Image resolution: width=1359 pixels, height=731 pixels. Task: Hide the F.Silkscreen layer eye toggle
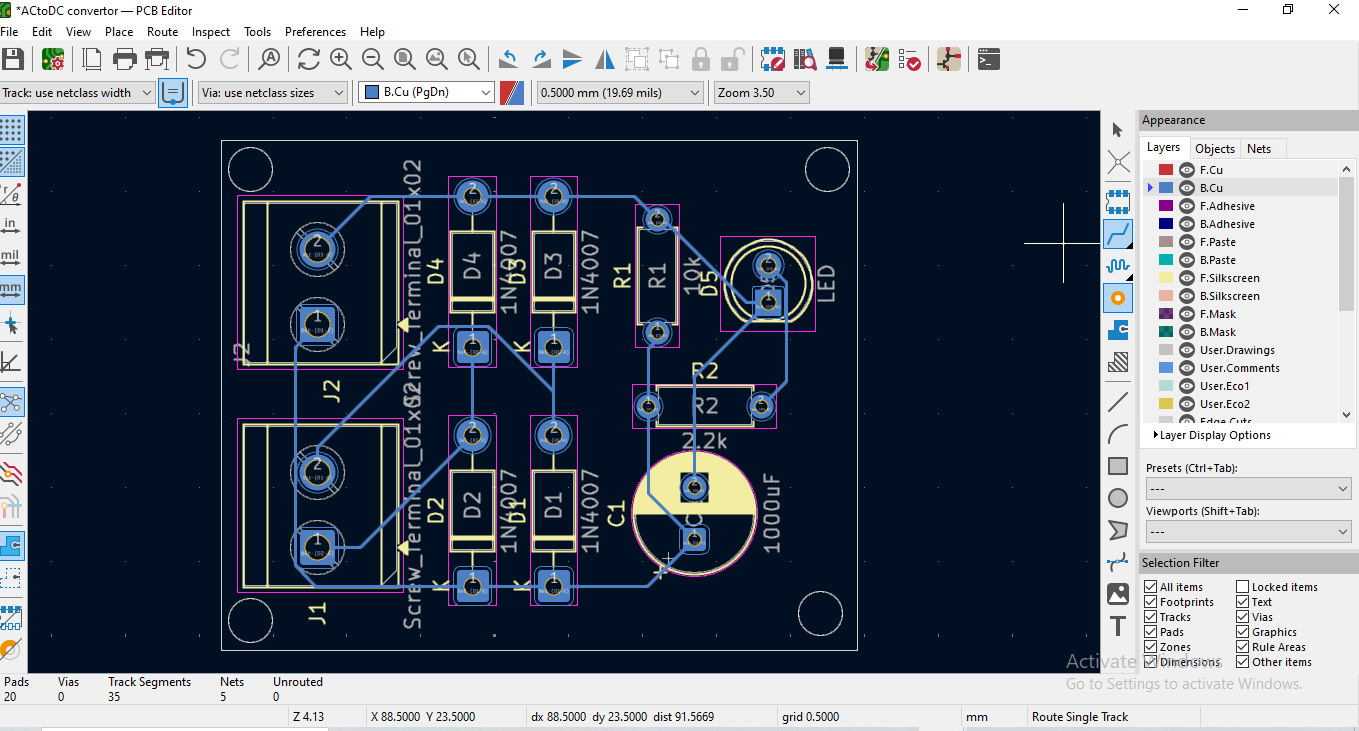(1187, 278)
